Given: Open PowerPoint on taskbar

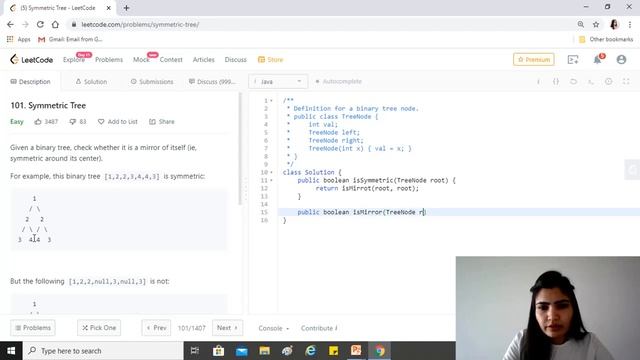Looking at the screenshot, I should [x=356, y=351].
